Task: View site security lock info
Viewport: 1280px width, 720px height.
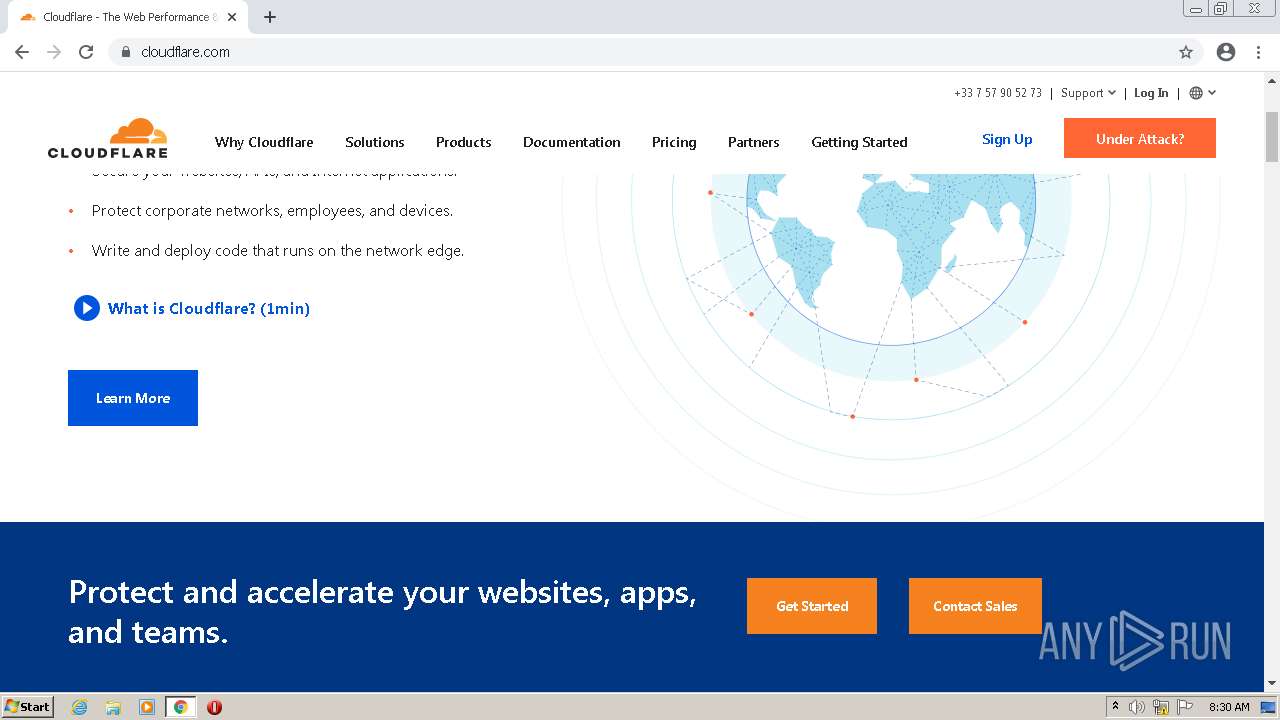Action: 125,52
